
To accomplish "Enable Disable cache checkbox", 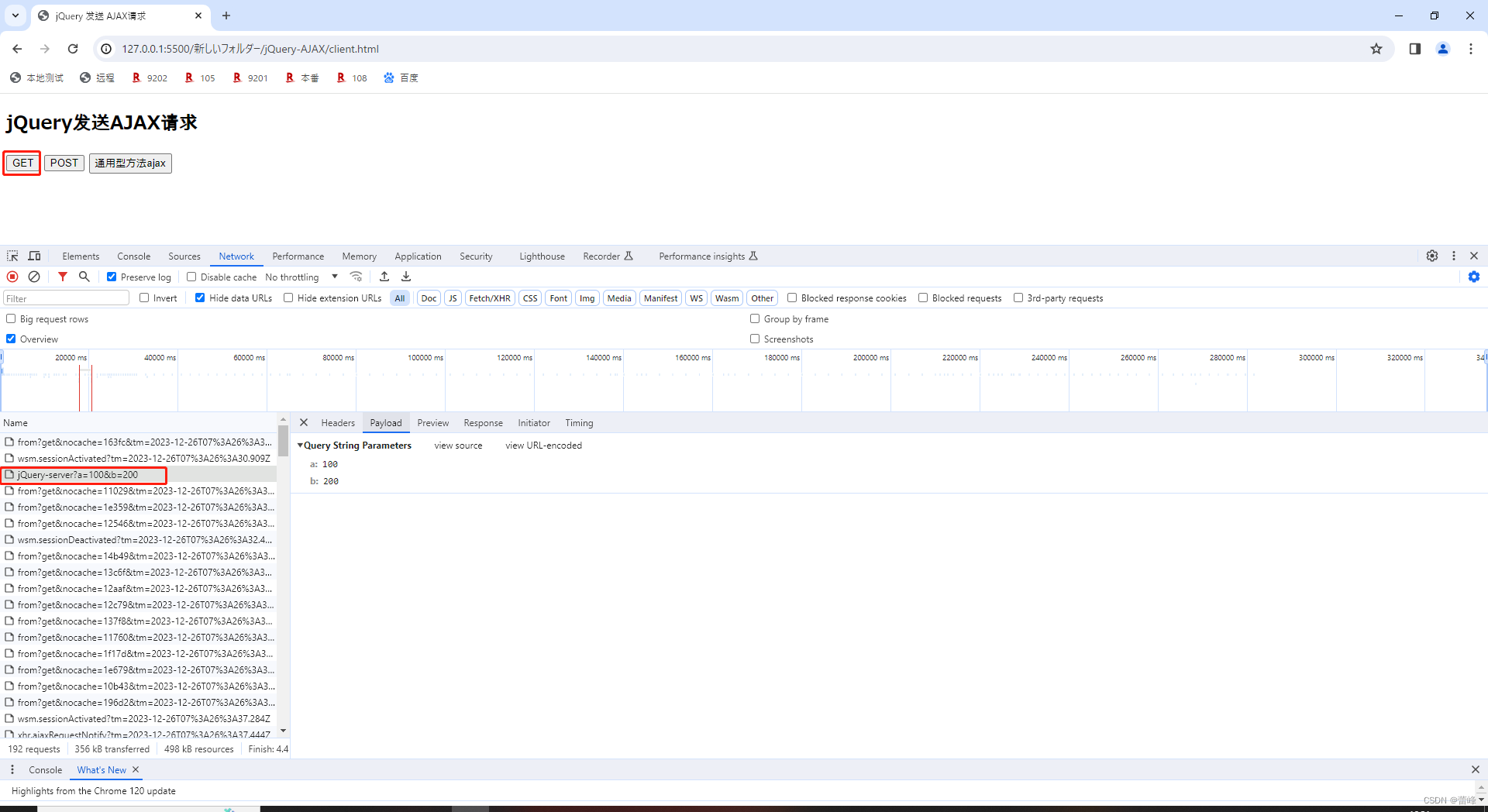I will click(191, 277).
